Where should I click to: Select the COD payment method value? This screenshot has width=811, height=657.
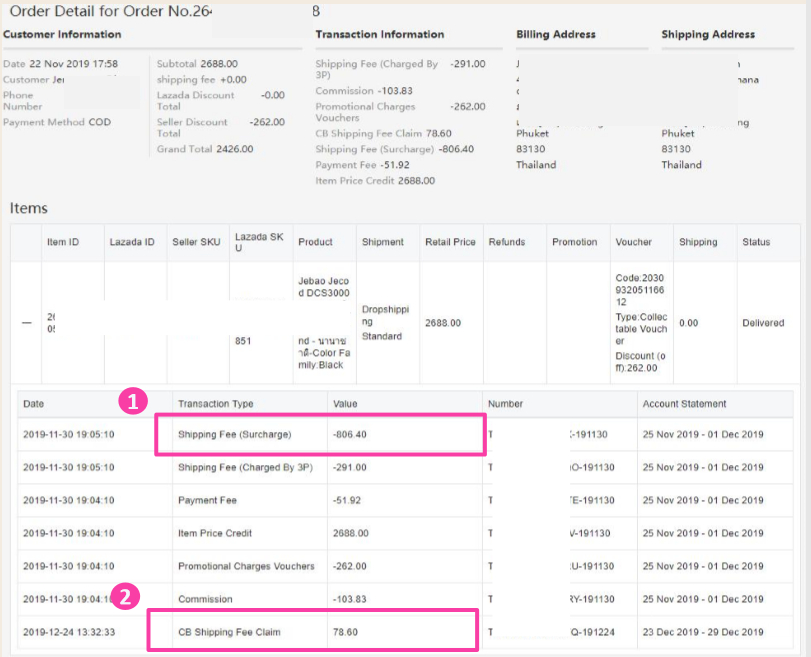[99, 122]
